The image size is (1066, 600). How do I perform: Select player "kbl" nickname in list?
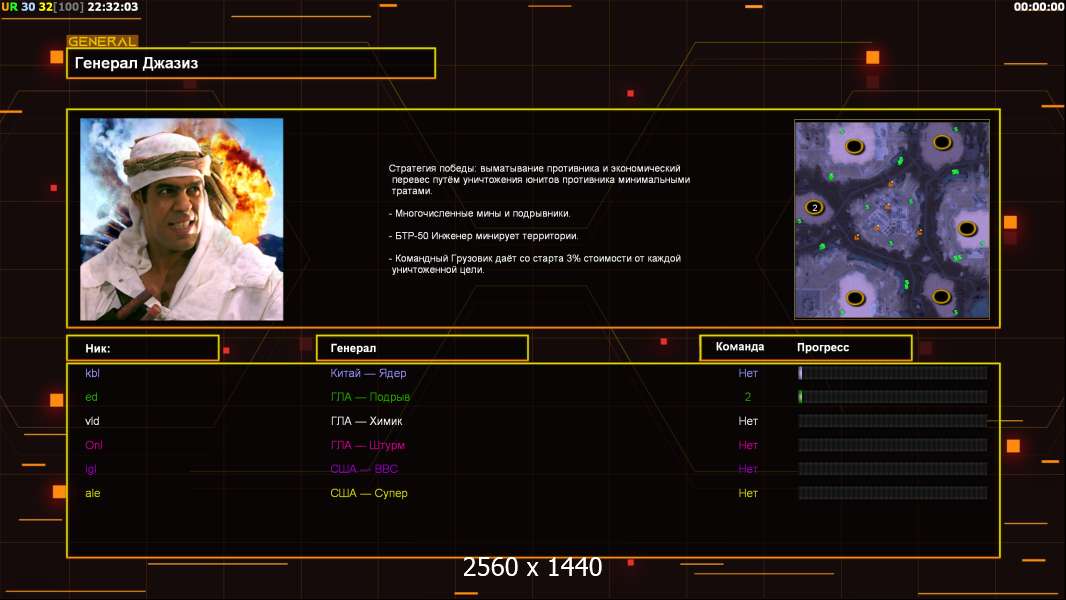[x=92, y=373]
